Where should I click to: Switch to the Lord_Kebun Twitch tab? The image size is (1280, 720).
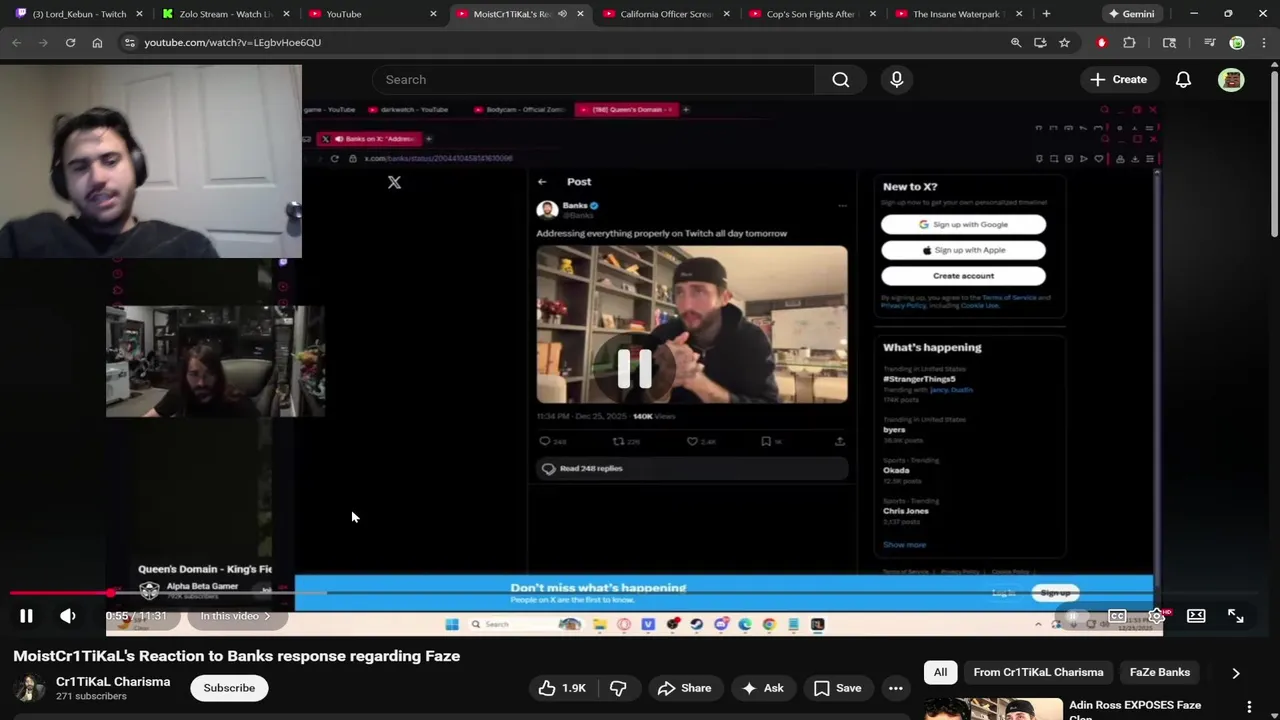click(x=79, y=14)
